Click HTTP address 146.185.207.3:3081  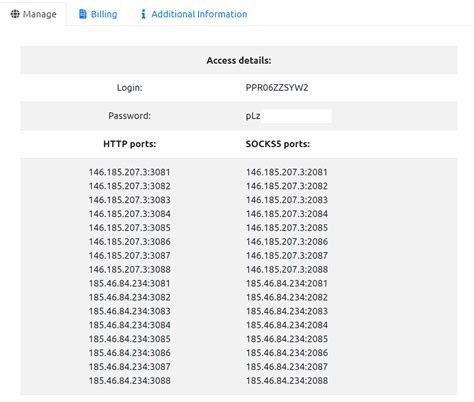[x=130, y=172]
